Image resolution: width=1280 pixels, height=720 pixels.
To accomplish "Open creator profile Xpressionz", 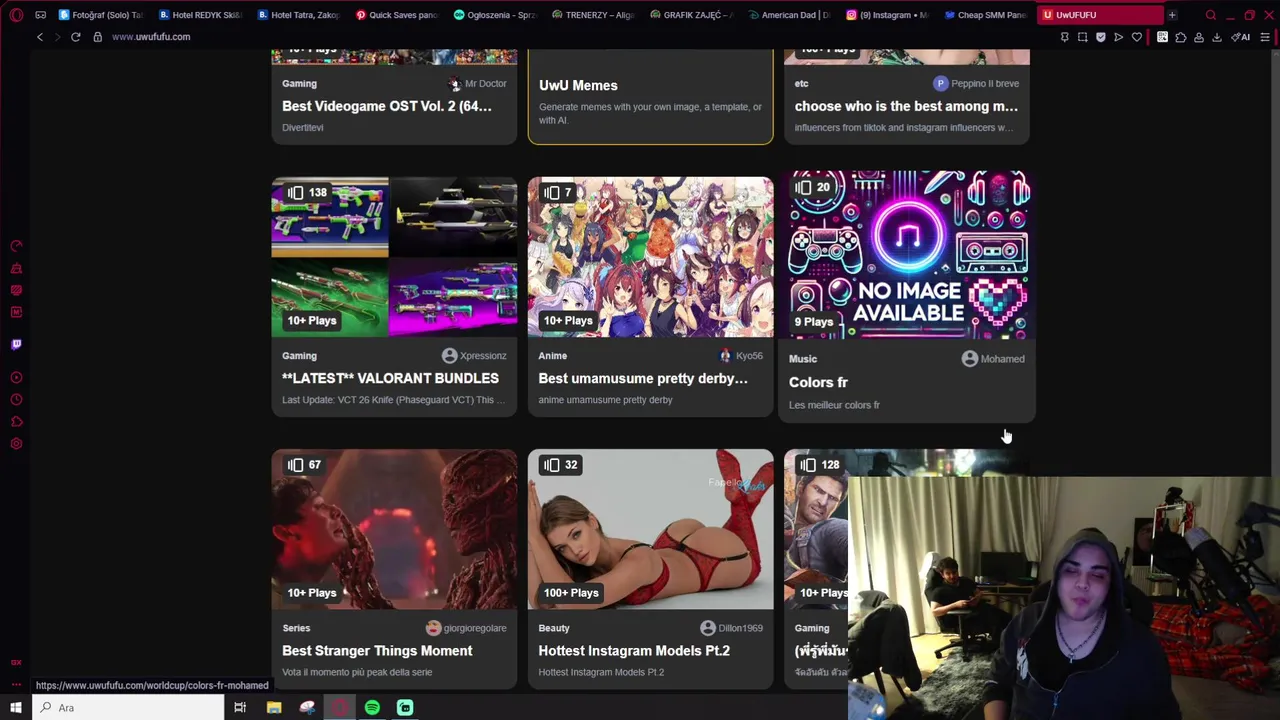I will (474, 356).
